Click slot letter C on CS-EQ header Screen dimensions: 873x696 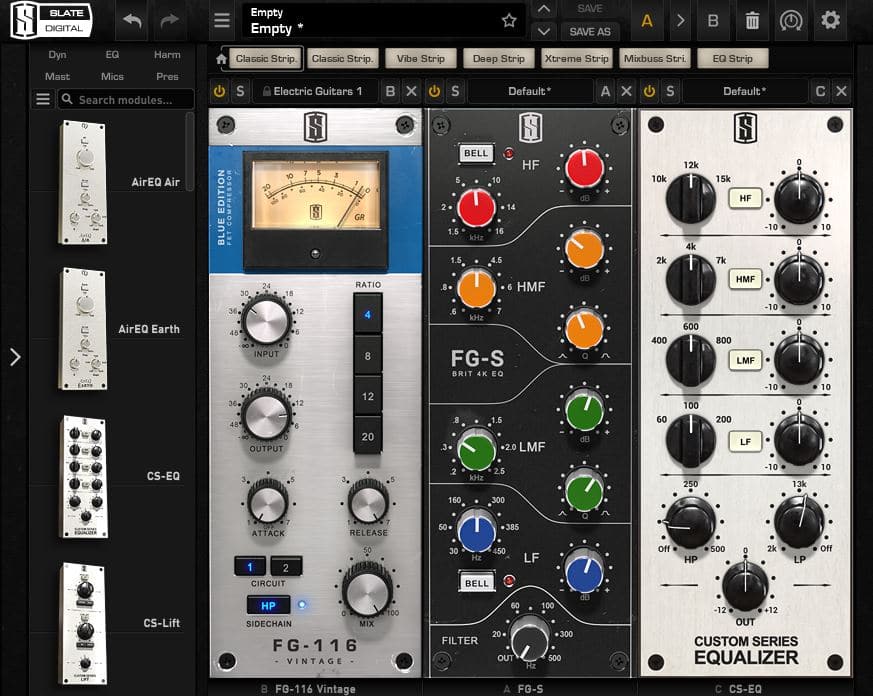pos(820,91)
